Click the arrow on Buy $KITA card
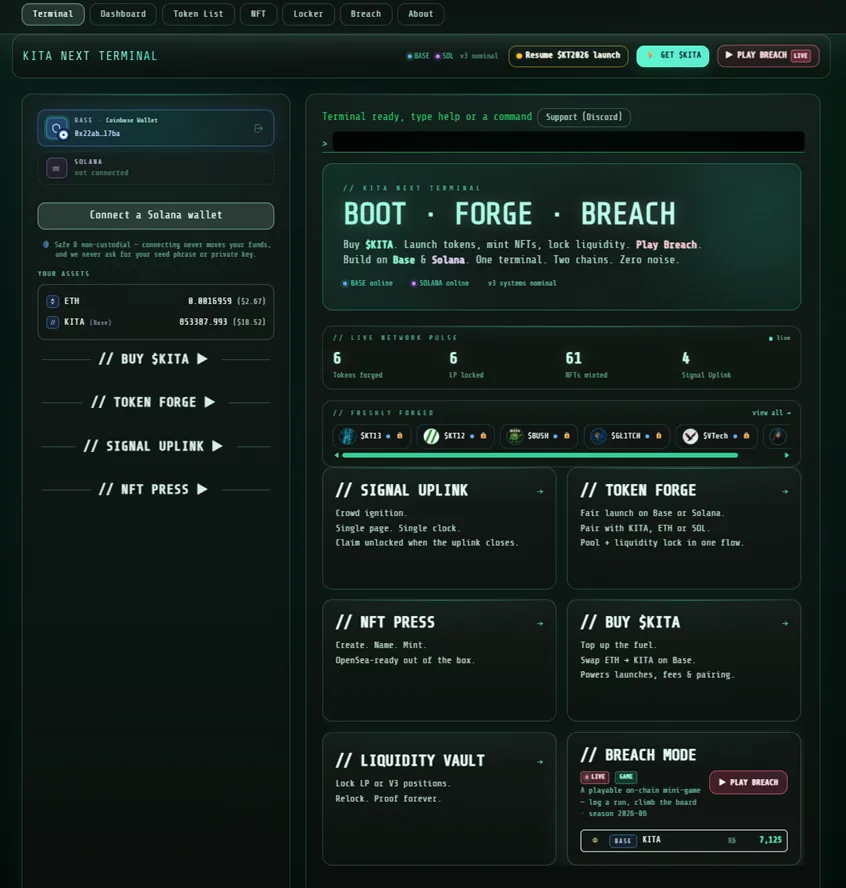The image size is (846, 888). click(785, 624)
